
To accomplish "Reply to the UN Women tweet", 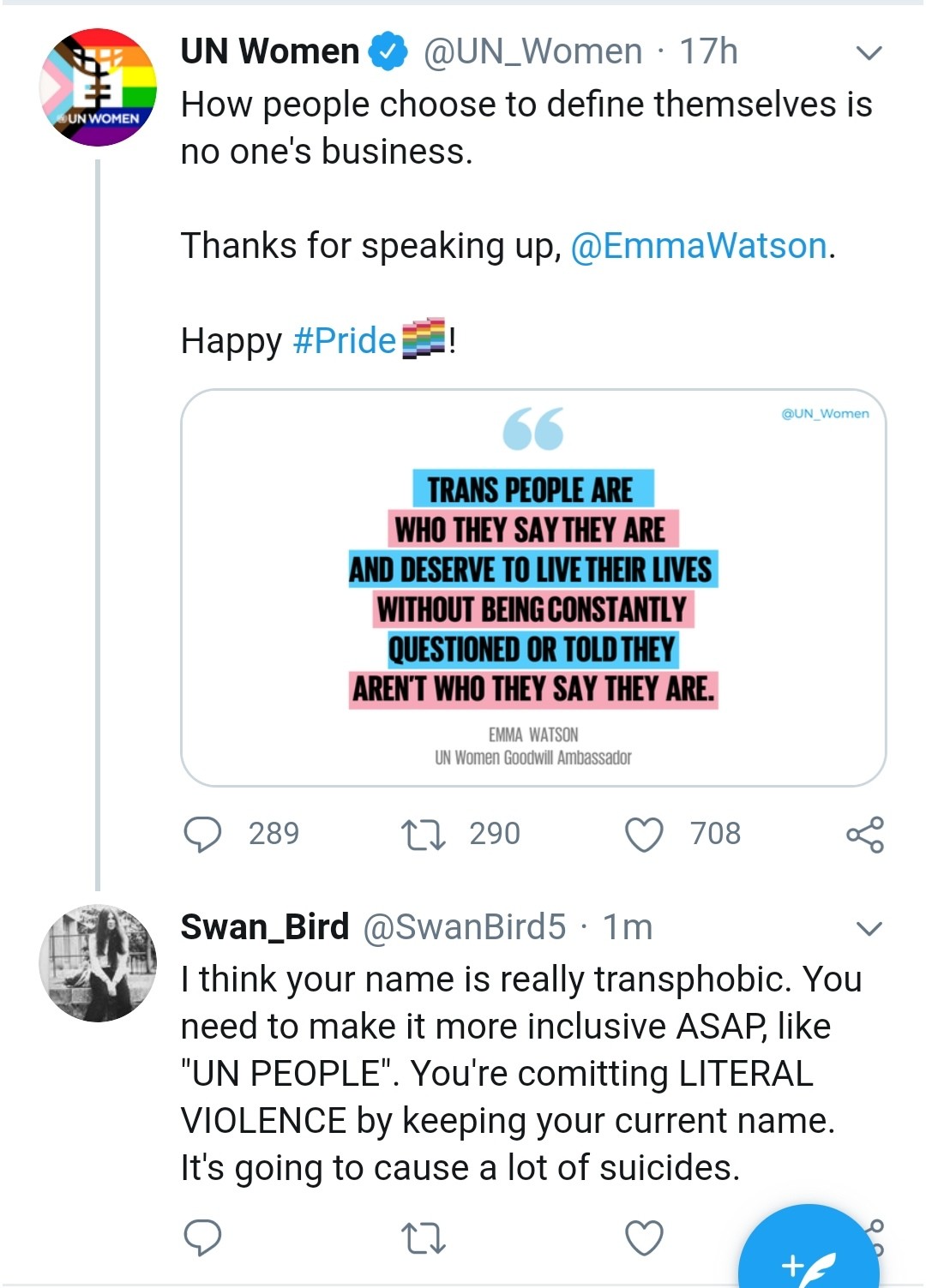I will 203,834.
